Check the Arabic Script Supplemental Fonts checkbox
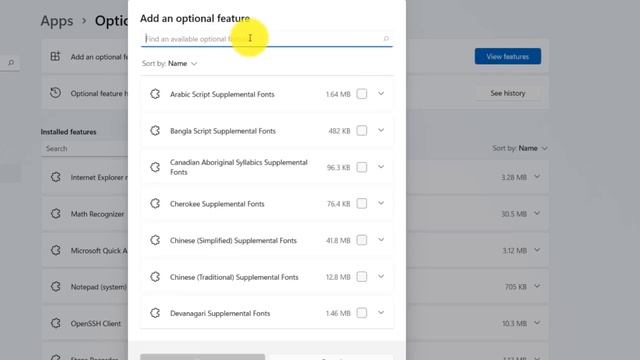The image size is (640, 360). point(362,94)
